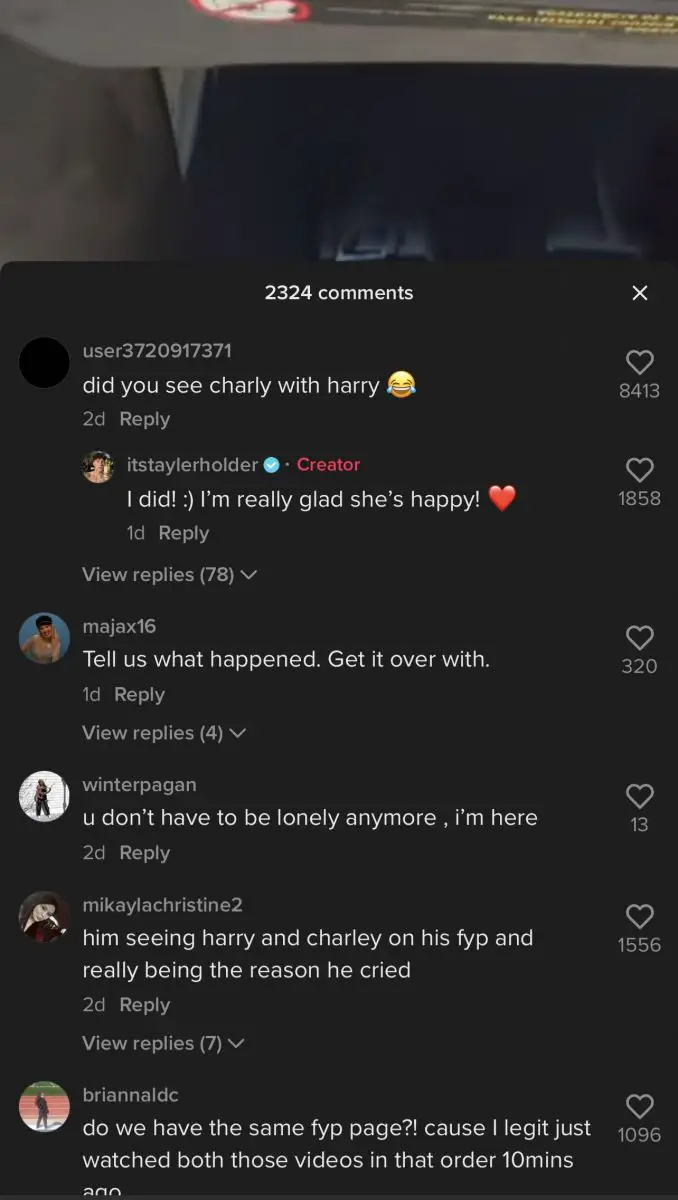Open briannaldc's profile avatar

point(44,1108)
